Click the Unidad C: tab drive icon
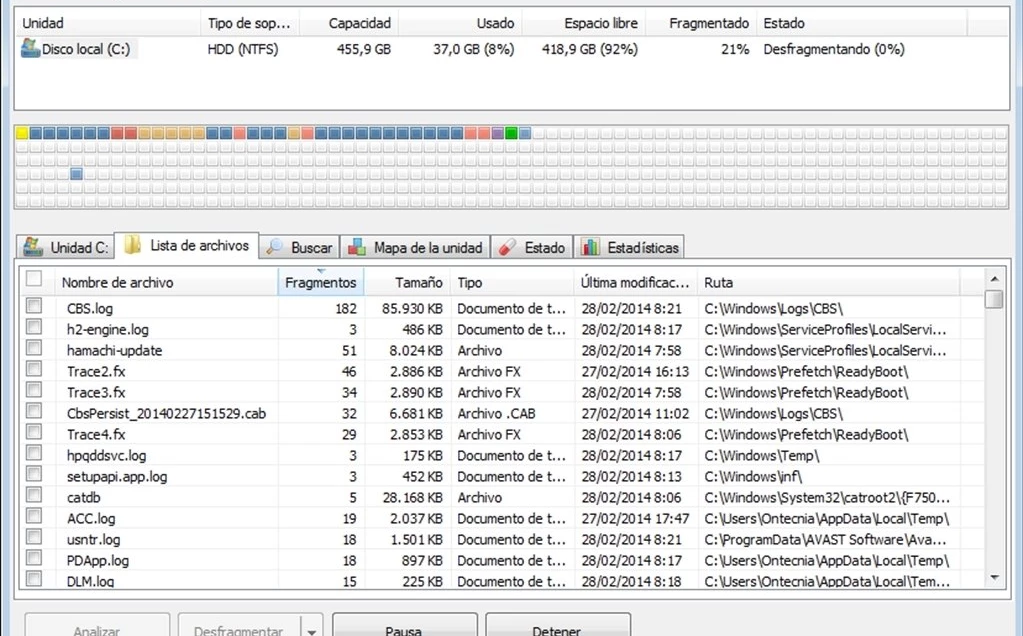Image resolution: width=1023 pixels, height=636 pixels. pyautogui.click(x=33, y=247)
